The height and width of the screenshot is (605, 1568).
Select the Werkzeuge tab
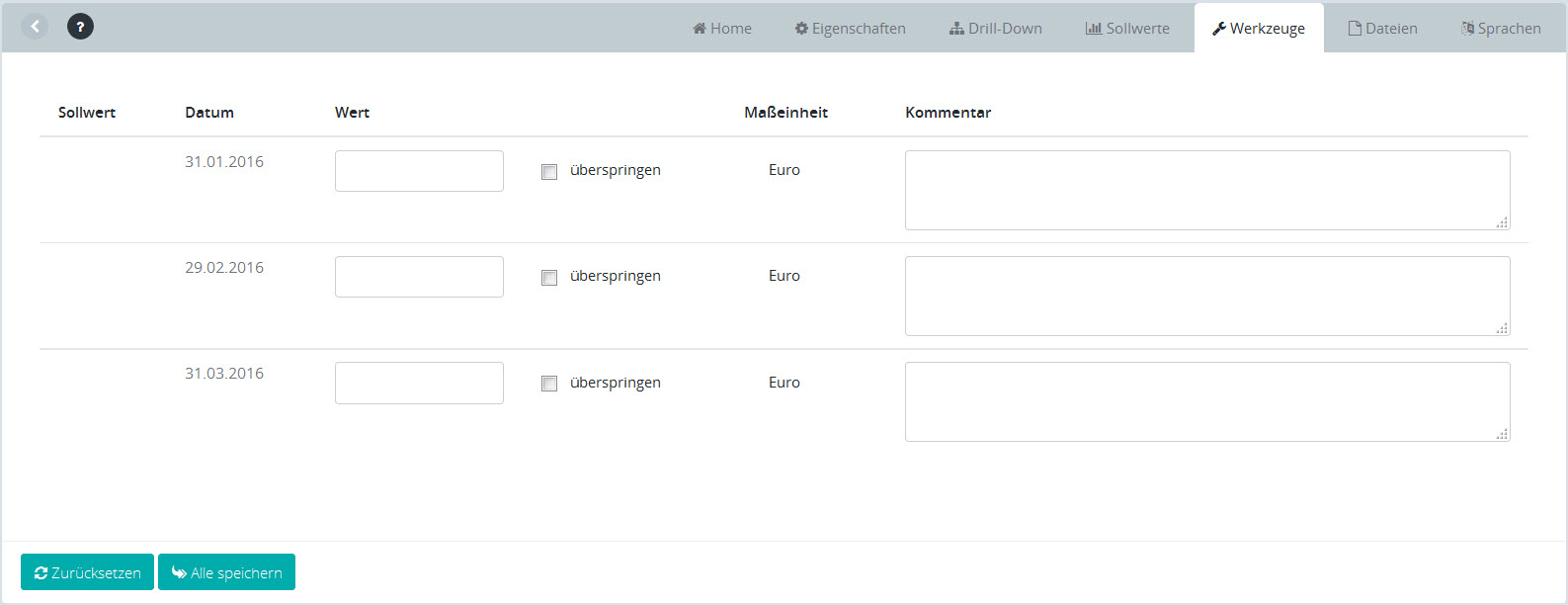(x=1259, y=29)
